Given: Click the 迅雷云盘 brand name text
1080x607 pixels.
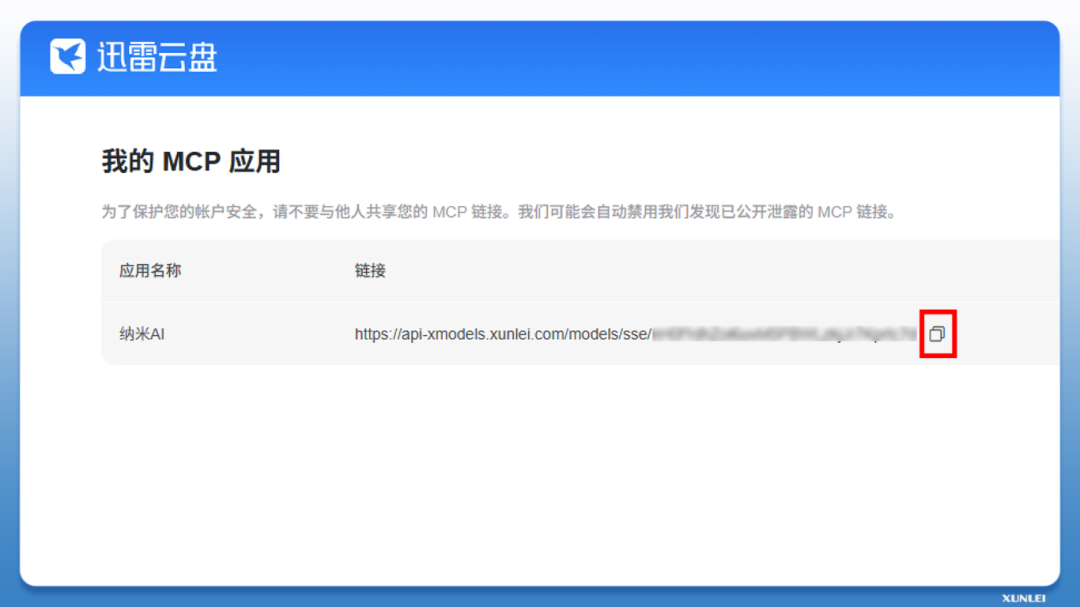Looking at the screenshot, I should 157,57.
